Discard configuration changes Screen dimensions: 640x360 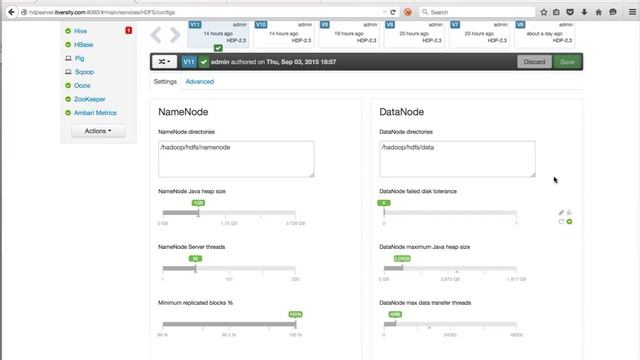tap(534, 62)
